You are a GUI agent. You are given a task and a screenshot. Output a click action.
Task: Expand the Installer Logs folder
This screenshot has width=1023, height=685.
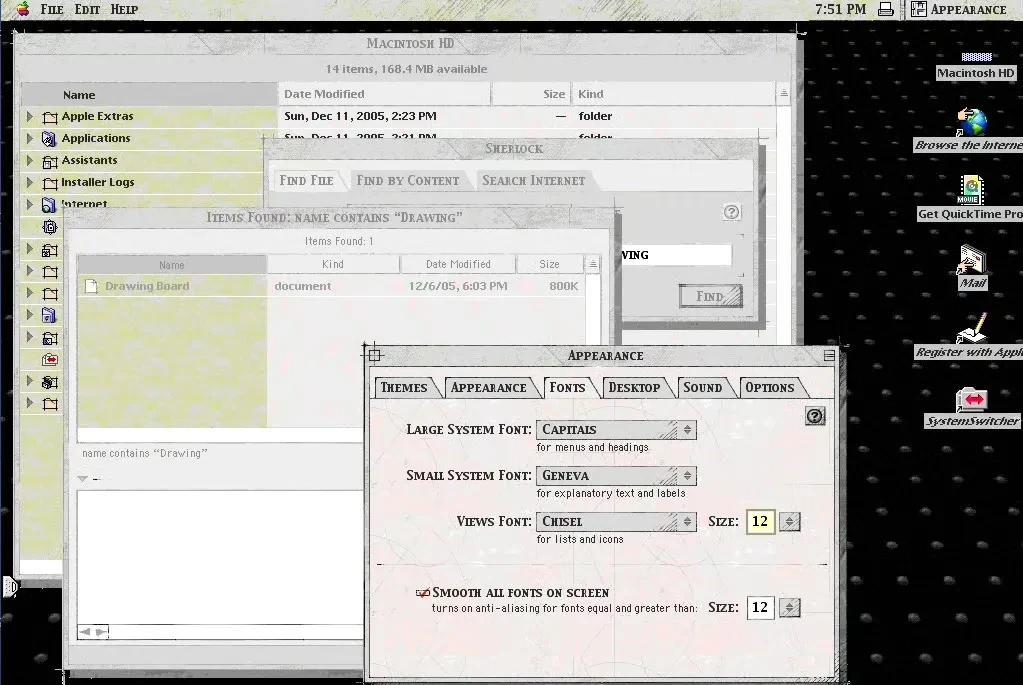click(x=29, y=183)
